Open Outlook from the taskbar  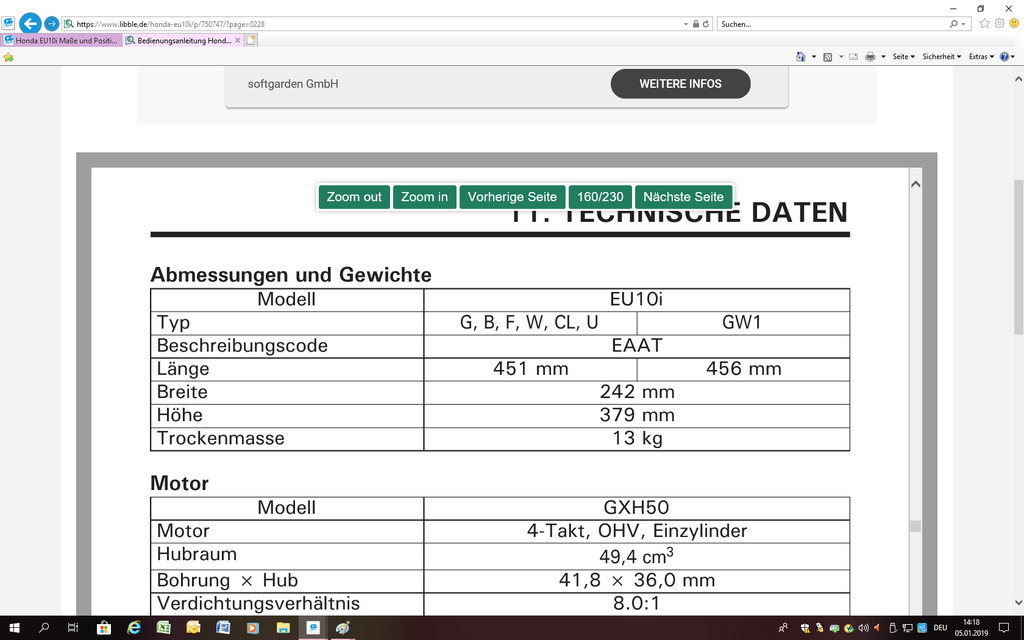[x=193, y=628]
